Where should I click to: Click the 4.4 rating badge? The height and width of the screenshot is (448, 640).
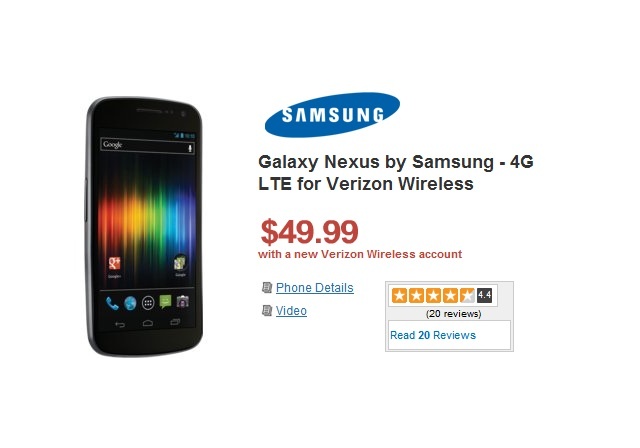(x=484, y=295)
